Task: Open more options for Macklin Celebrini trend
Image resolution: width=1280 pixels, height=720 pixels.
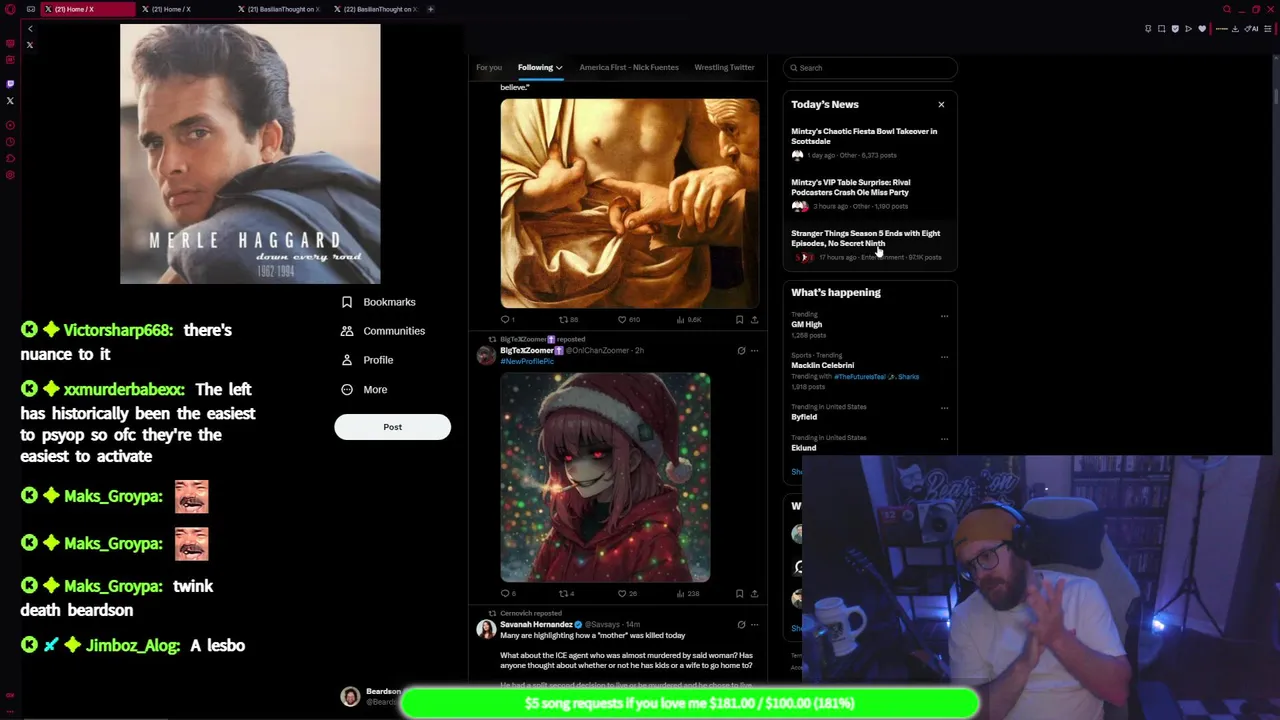Action: pos(944,357)
